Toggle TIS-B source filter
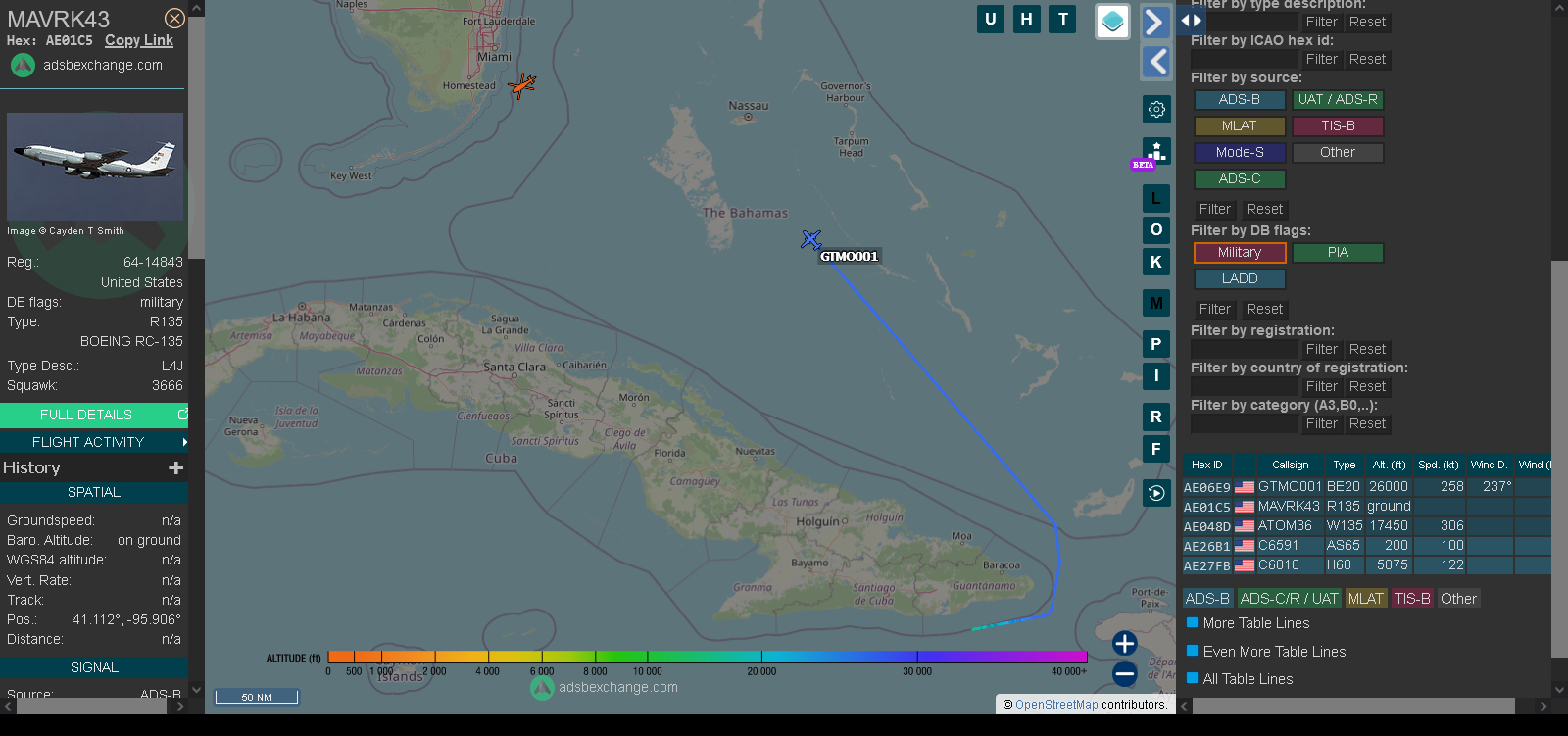 (1338, 125)
